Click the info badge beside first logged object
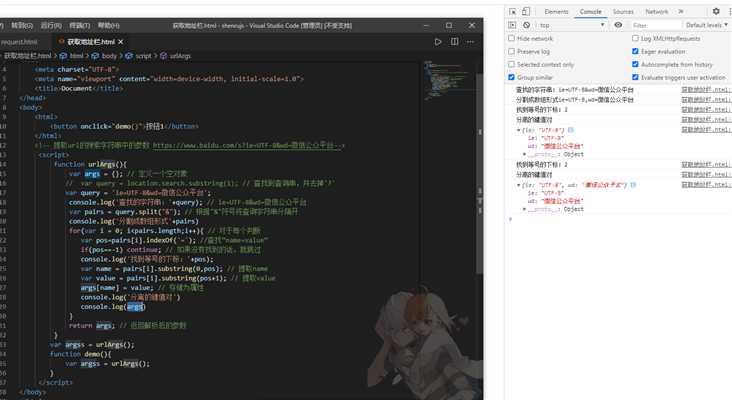This screenshot has width=732, height=400. [570, 130]
